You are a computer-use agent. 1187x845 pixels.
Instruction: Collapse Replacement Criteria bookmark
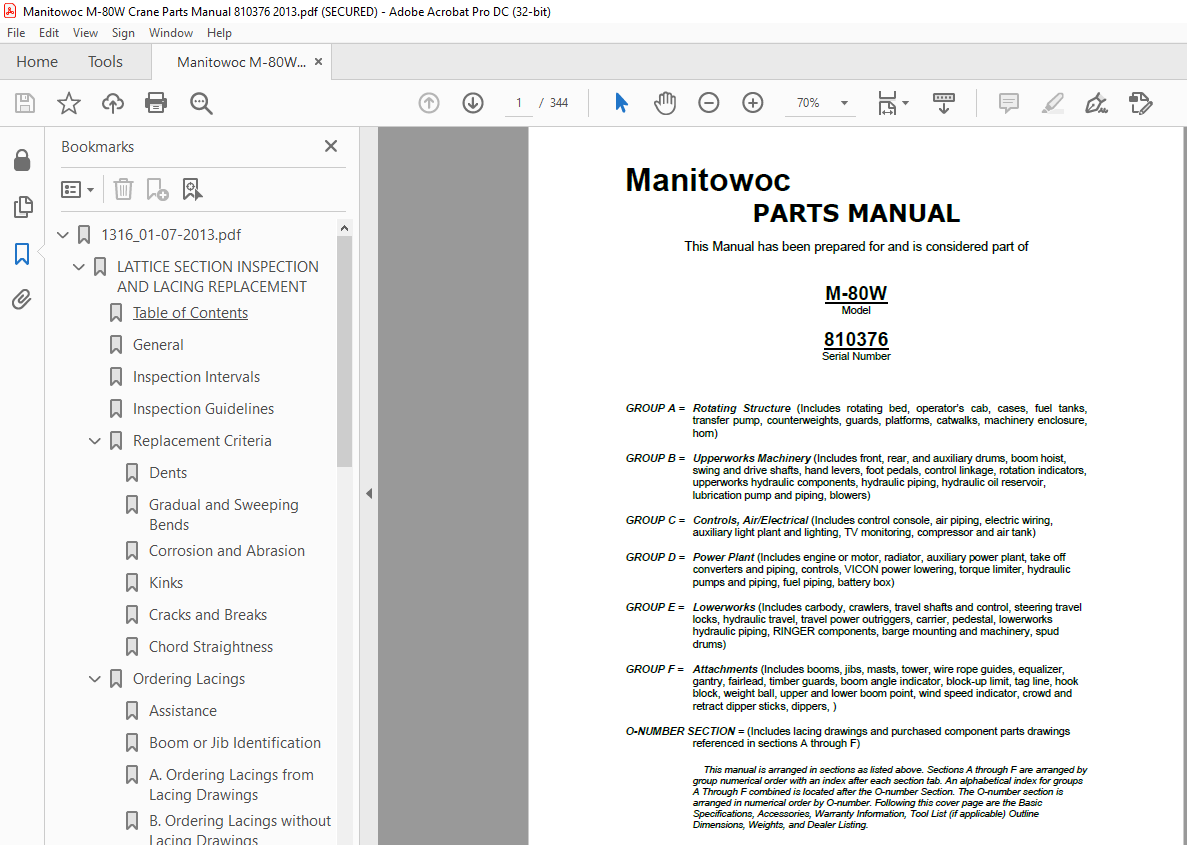pyautogui.click(x=95, y=441)
